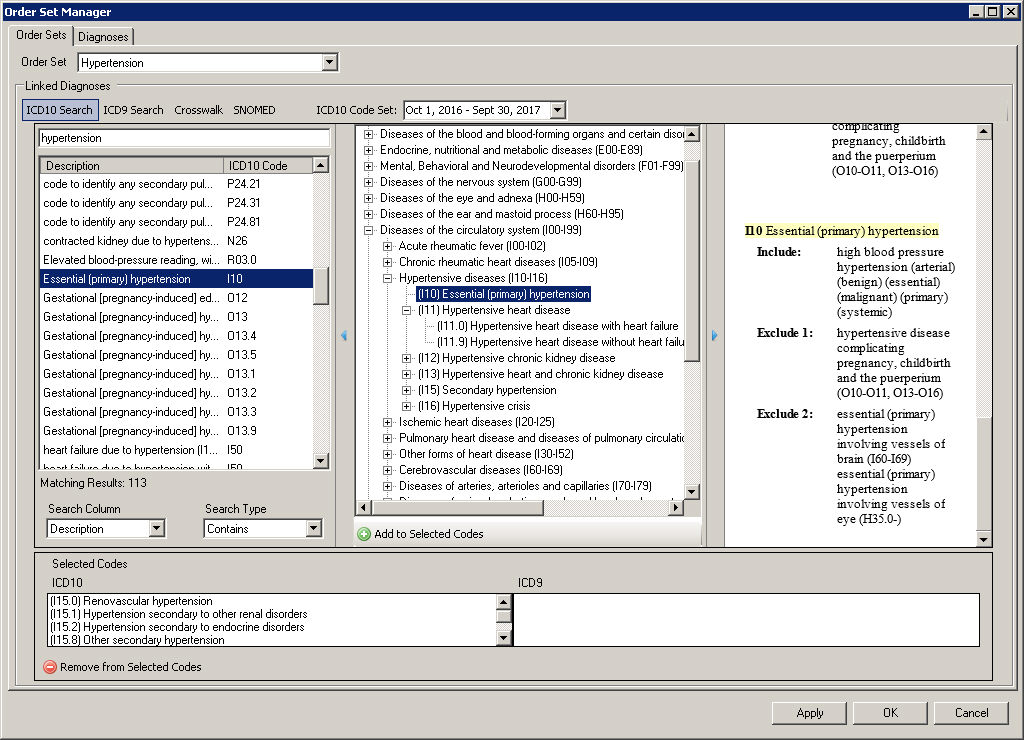The height and width of the screenshot is (740, 1024).
Task: Collapse Diseases of the circulatory system node
Action: pyautogui.click(x=369, y=230)
